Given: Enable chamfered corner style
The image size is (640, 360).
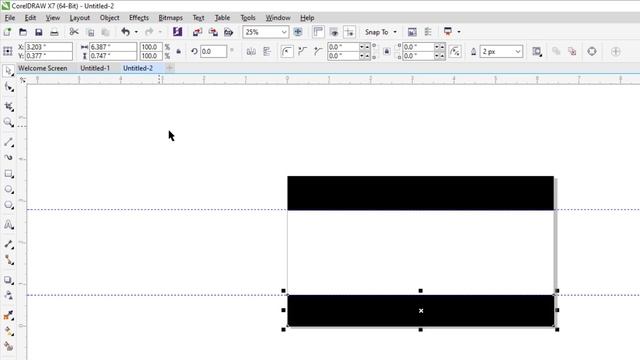Looking at the screenshot, I should point(318,51).
